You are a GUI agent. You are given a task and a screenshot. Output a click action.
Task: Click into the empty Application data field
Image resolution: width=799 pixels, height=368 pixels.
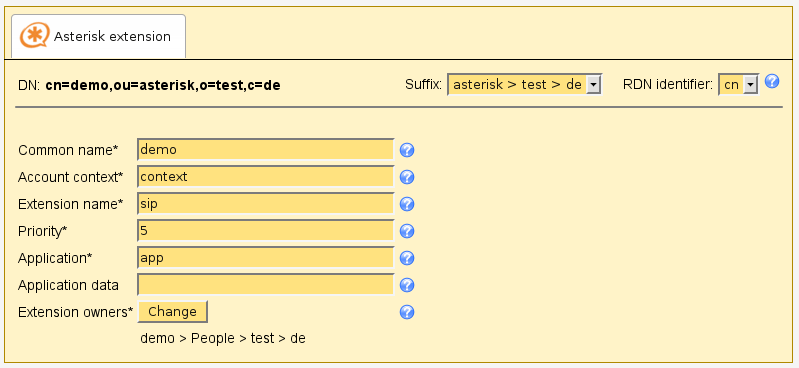click(x=265, y=284)
